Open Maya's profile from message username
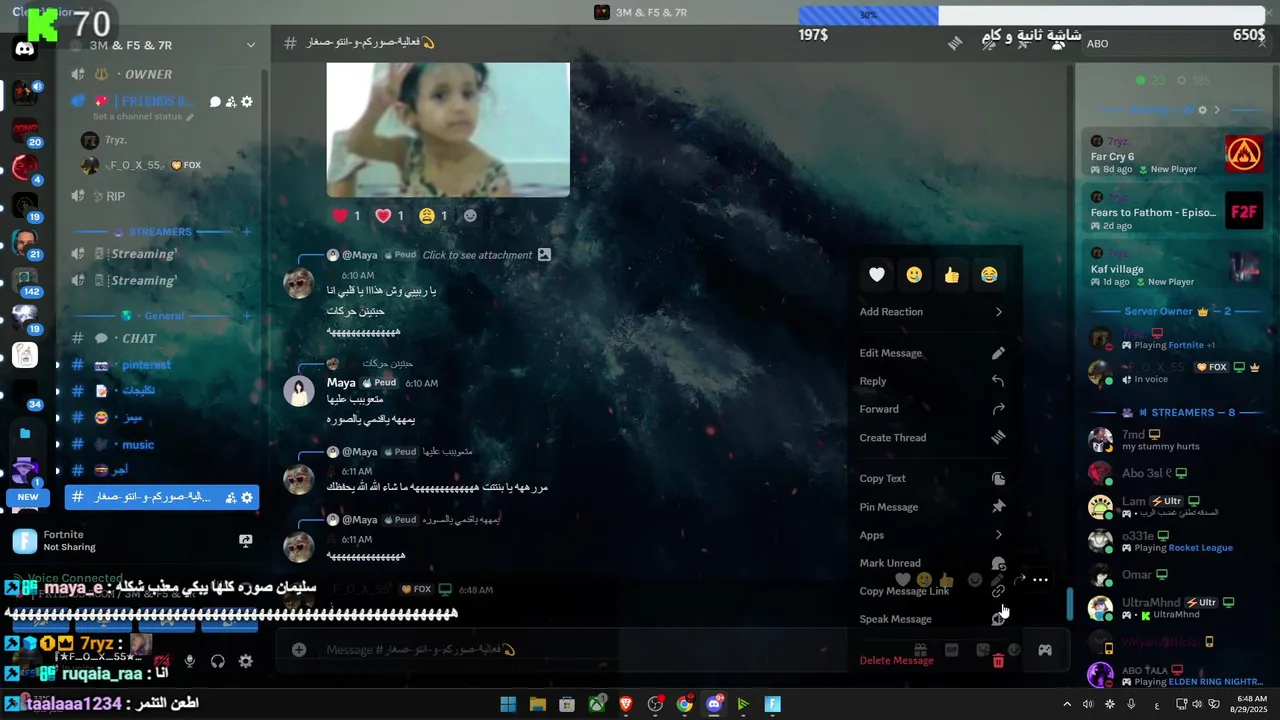 tap(341, 383)
